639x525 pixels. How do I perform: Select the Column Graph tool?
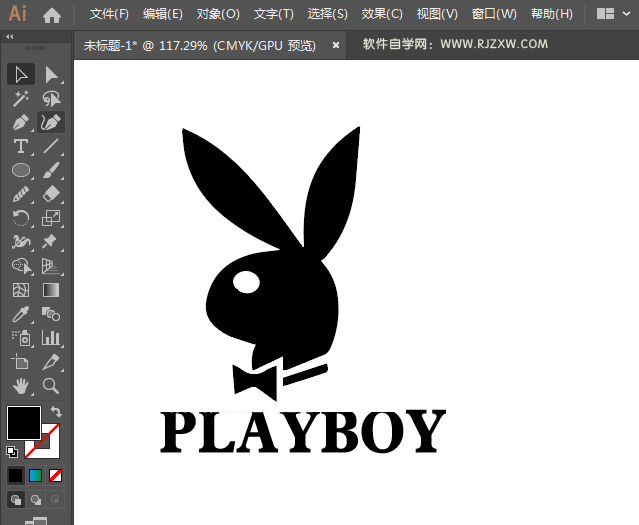pyautogui.click(x=51, y=338)
